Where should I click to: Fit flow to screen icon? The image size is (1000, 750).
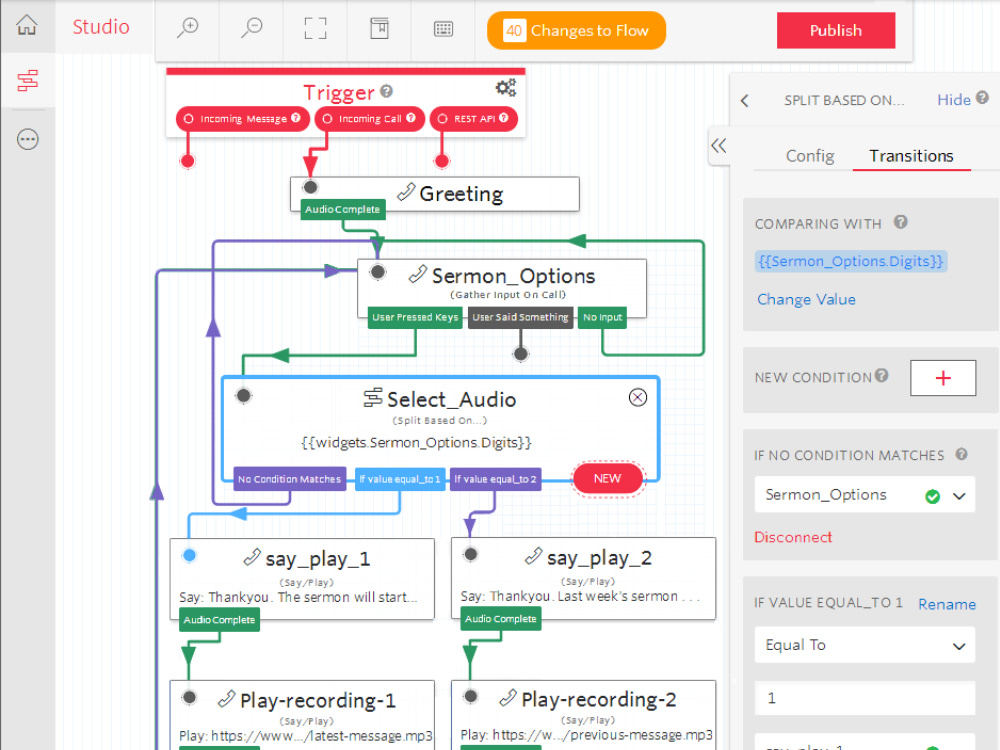click(315, 28)
